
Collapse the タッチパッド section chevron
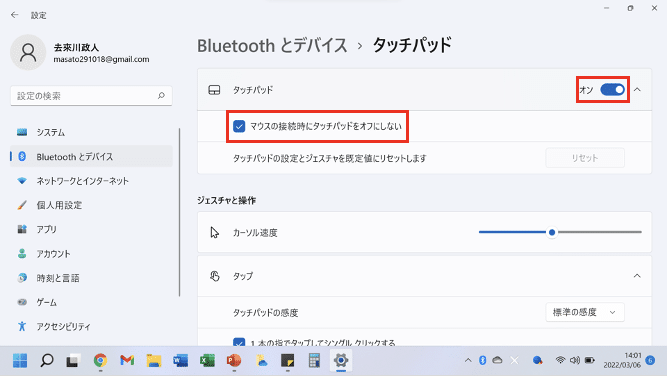637,90
